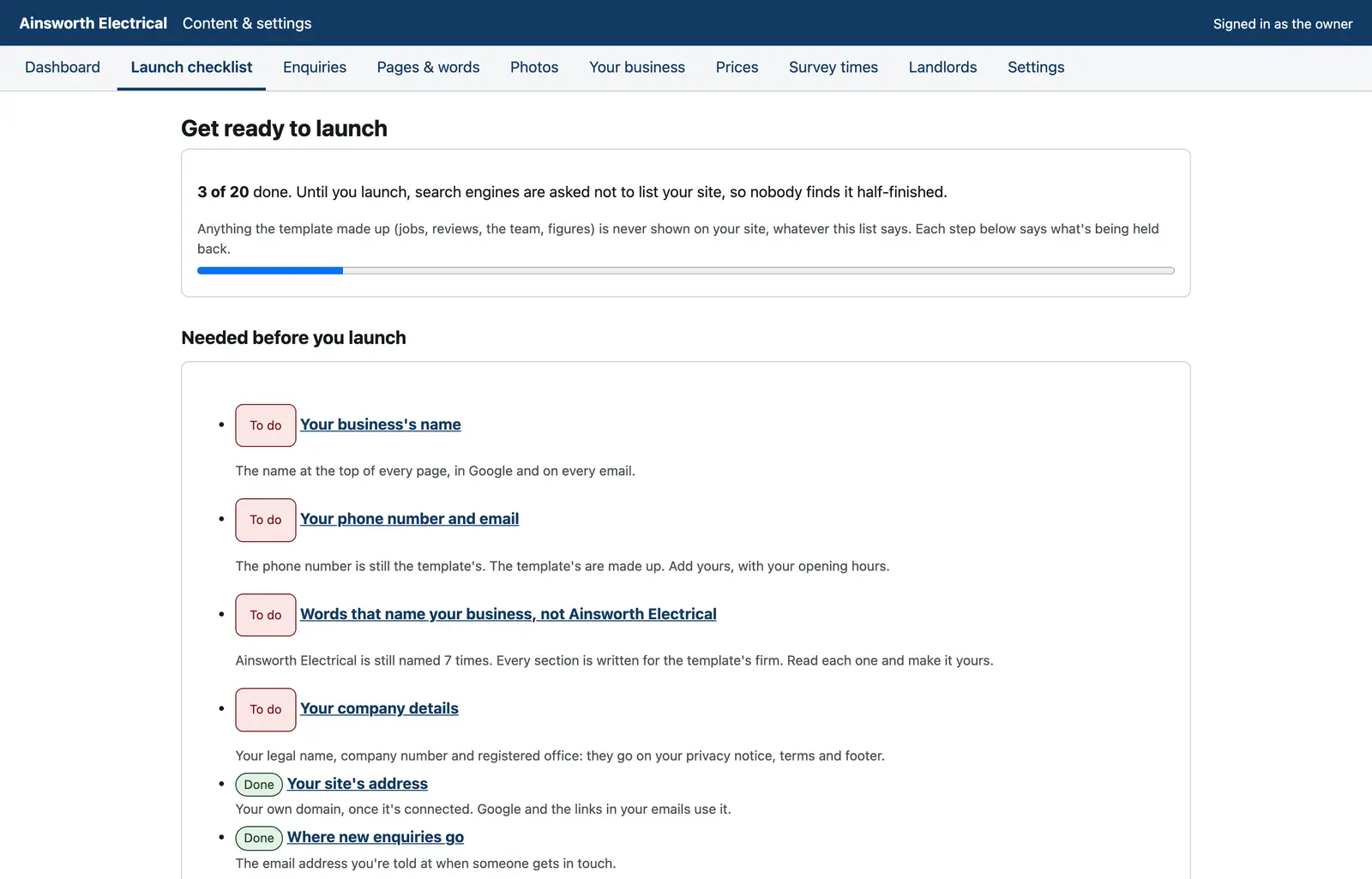
Task: View the Prices tab
Action: click(737, 67)
